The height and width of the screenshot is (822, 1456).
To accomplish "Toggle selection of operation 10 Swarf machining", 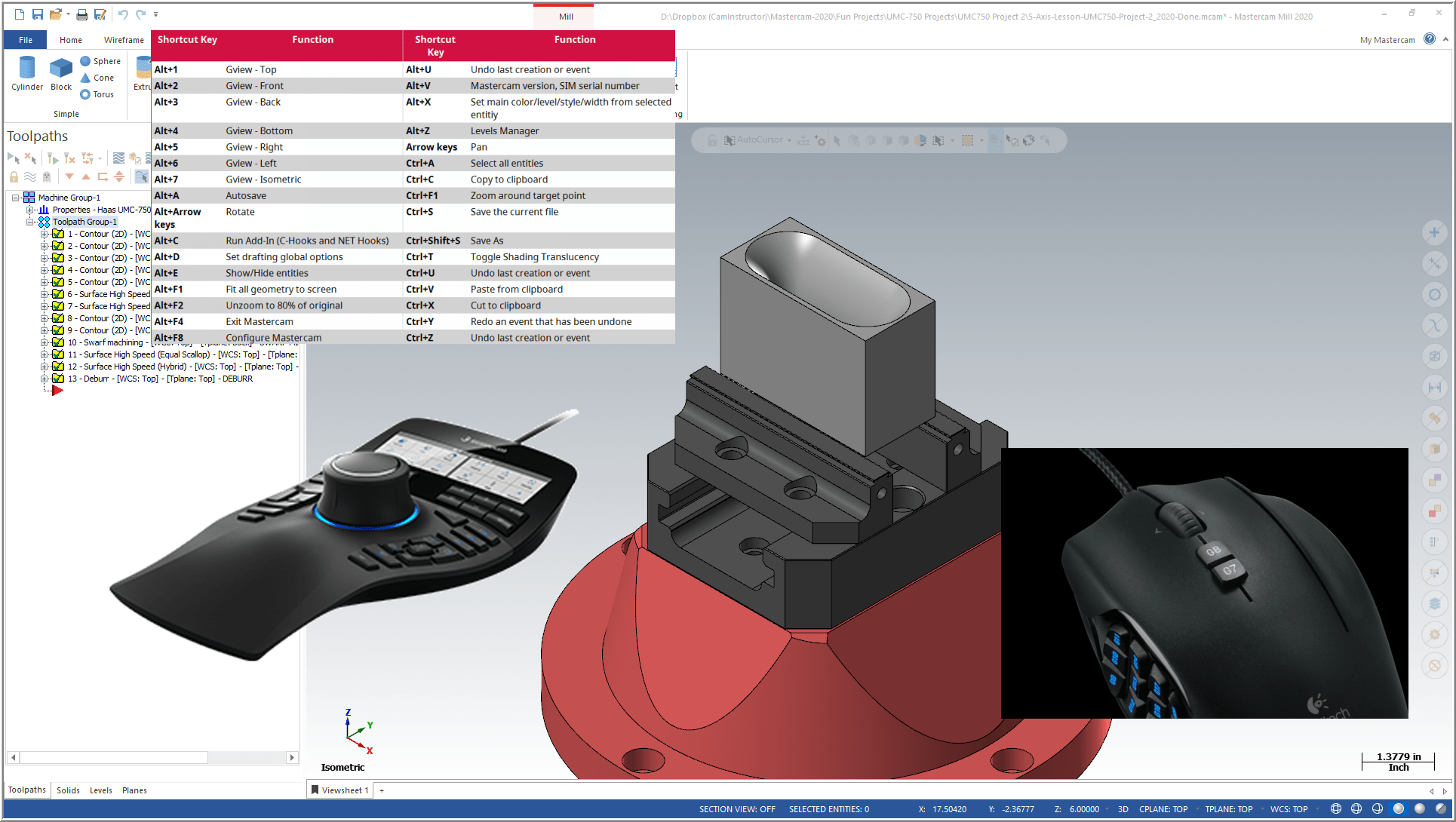I will coord(58,342).
